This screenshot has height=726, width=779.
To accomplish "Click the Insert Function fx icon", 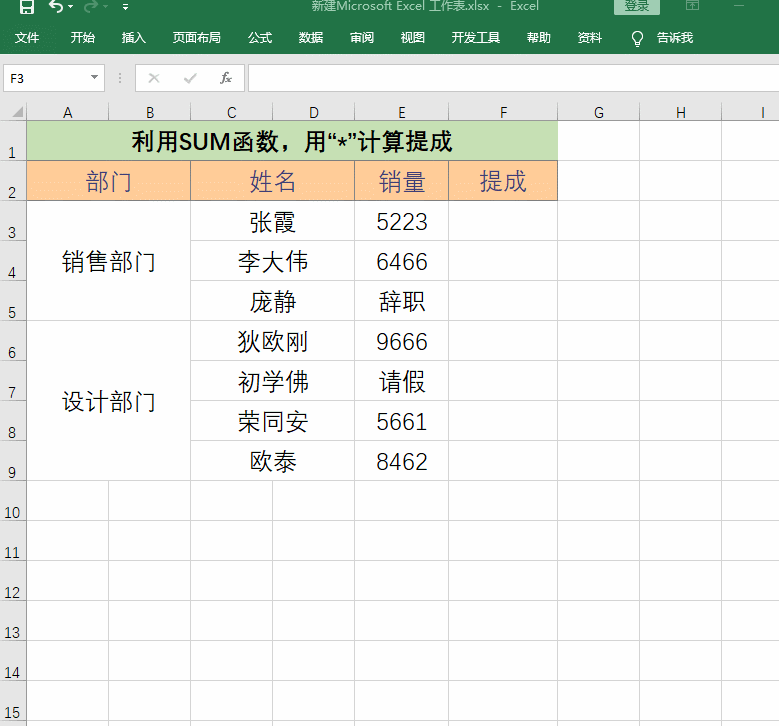I will click(226, 78).
